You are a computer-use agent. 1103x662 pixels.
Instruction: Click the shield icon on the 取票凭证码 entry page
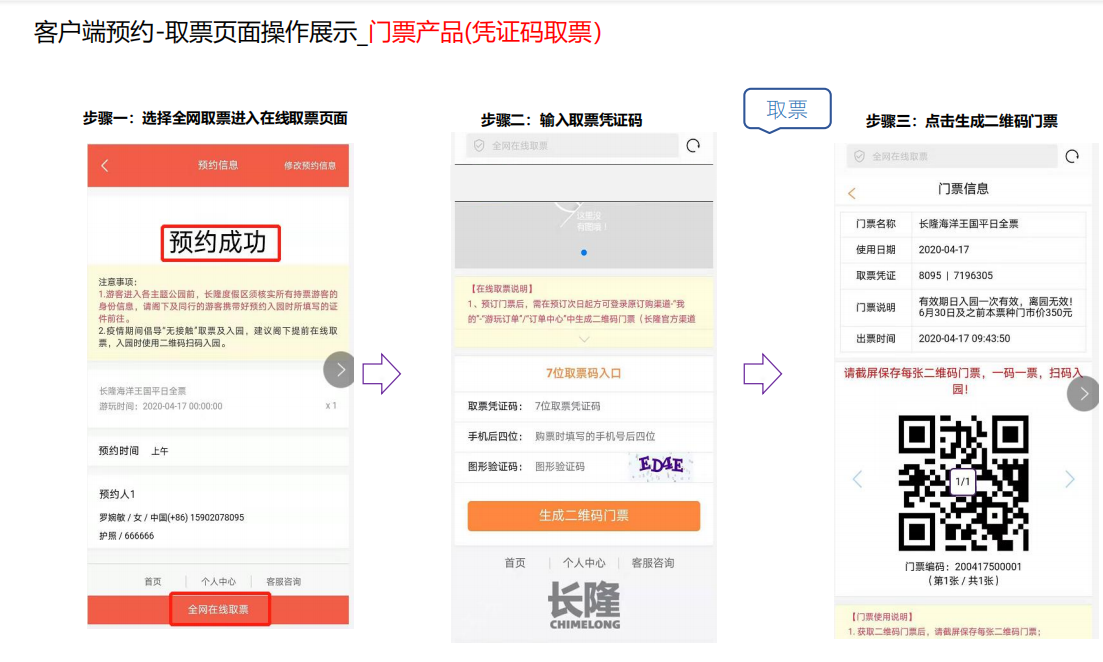[479, 146]
